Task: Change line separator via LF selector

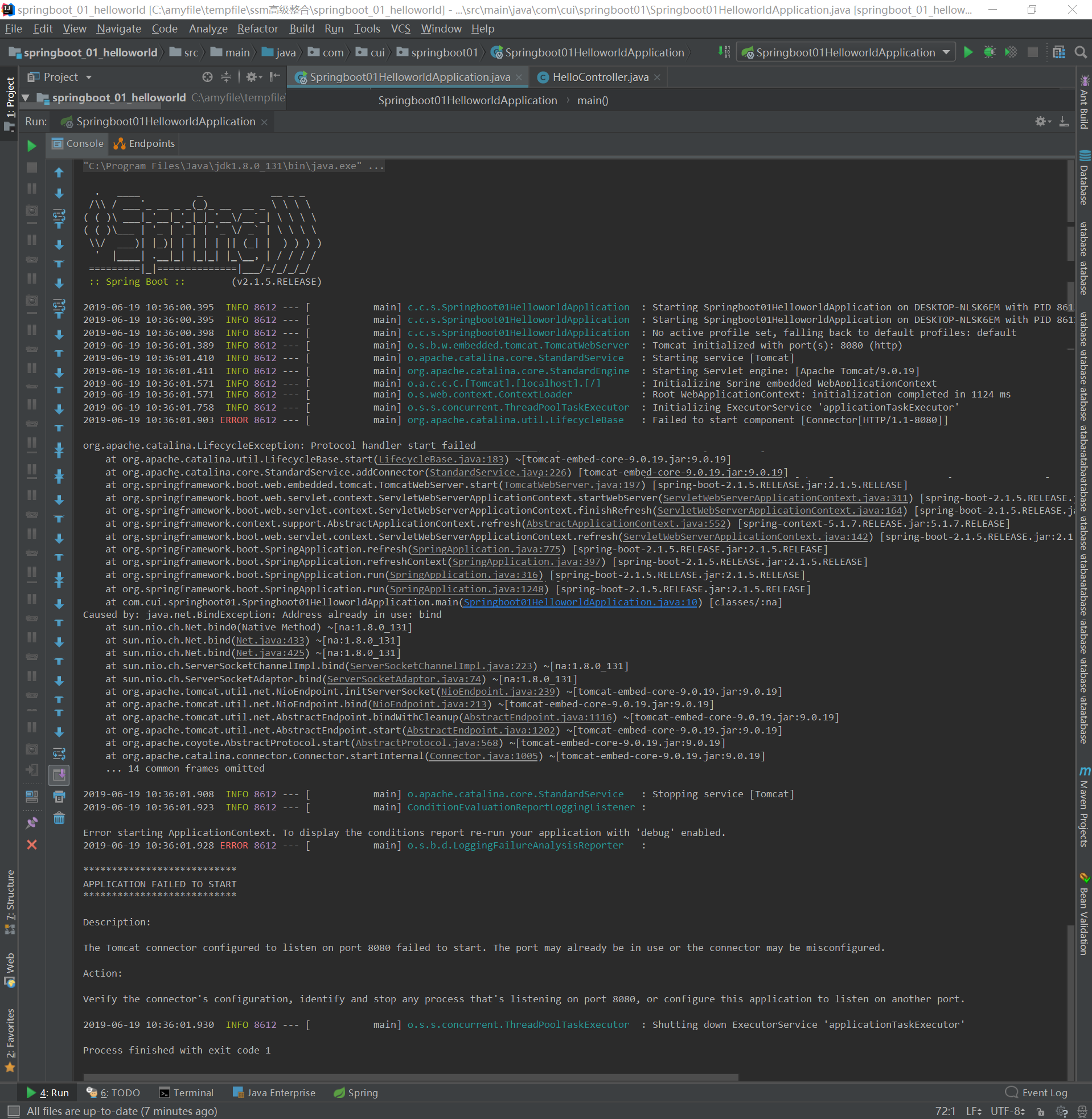Action: (973, 1111)
